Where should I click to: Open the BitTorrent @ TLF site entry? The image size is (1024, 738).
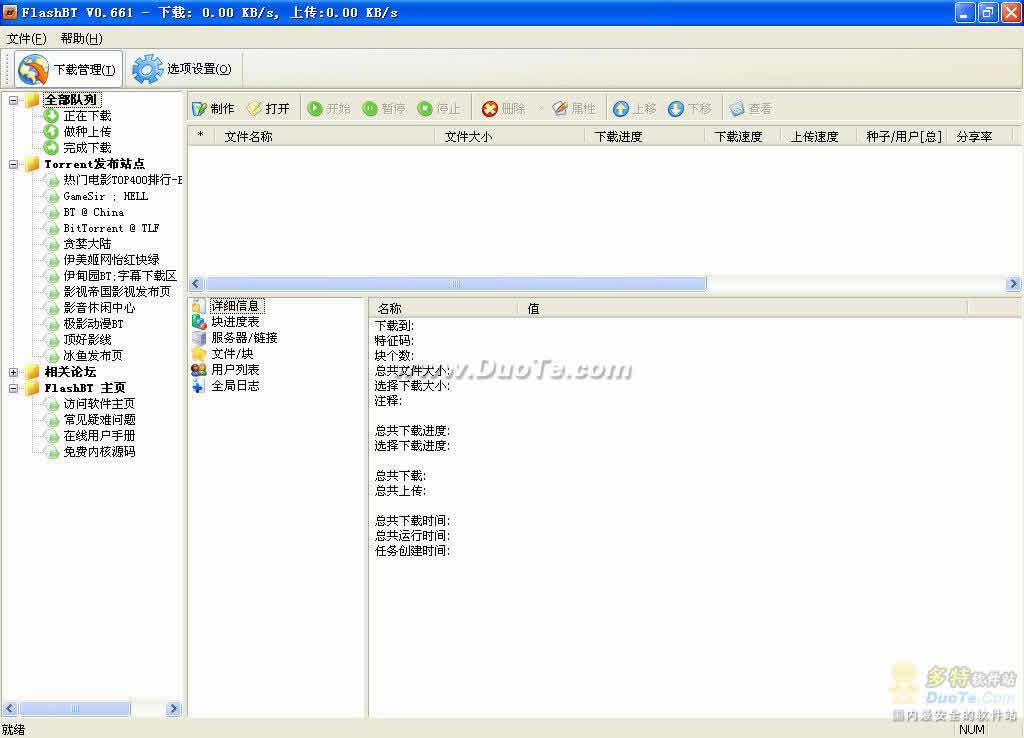pyautogui.click(x=111, y=228)
